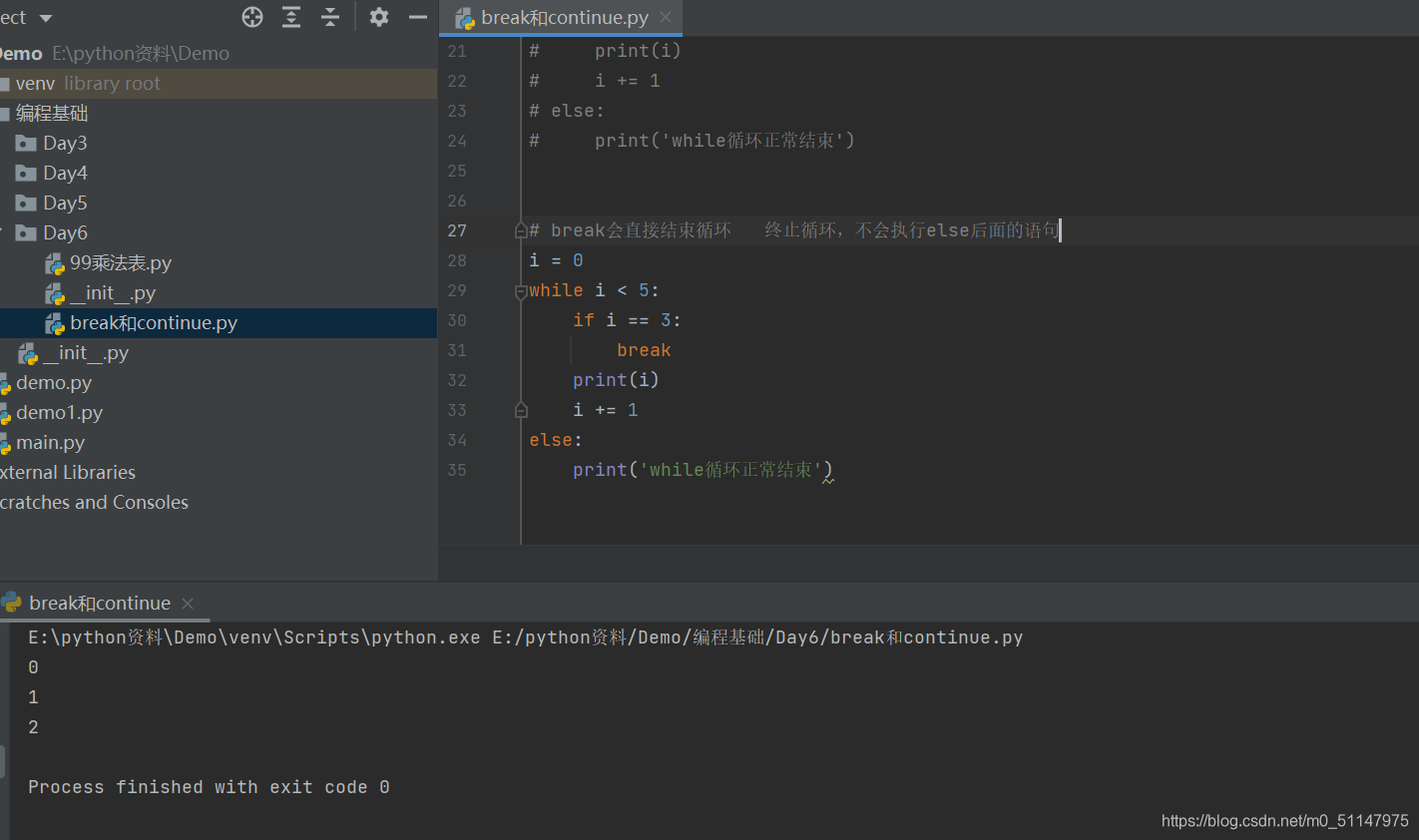
Task: Close the break和continue.py editor tab
Action: pyautogui.click(x=666, y=18)
